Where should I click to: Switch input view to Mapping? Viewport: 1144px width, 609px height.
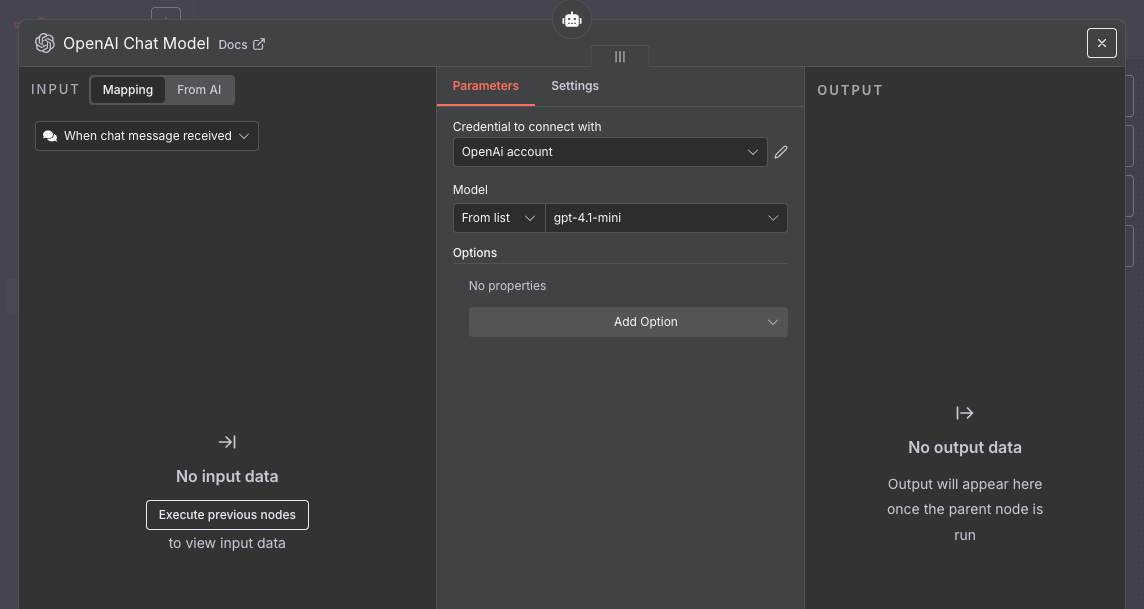128,90
